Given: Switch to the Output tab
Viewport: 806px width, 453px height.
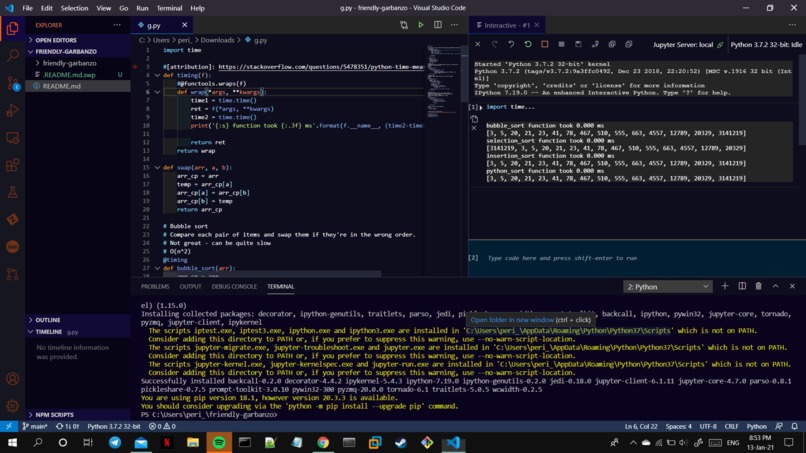Looking at the screenshot, I should pyautogui.click(x=190, y=286).
